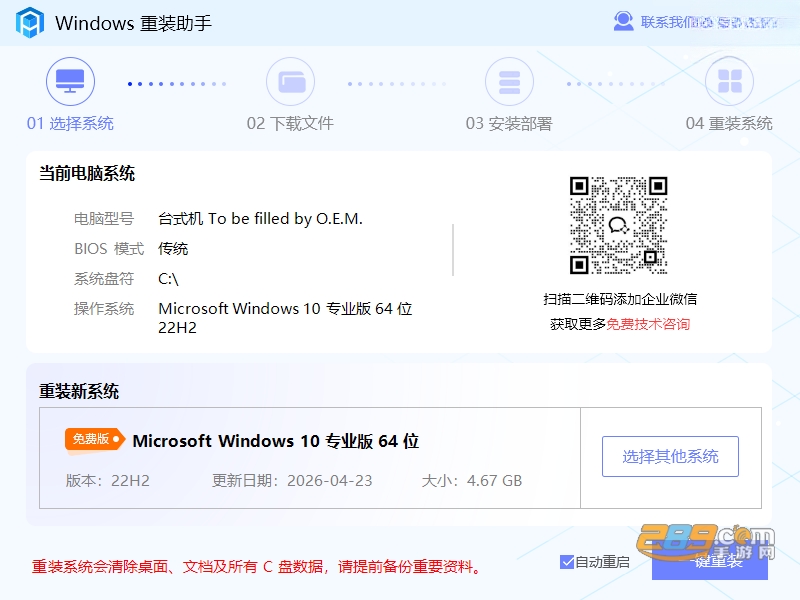The height and width of the screenshot is (600, 800).
Task: Click the enterprise WeChat QR code
Action: click(618, 225)
